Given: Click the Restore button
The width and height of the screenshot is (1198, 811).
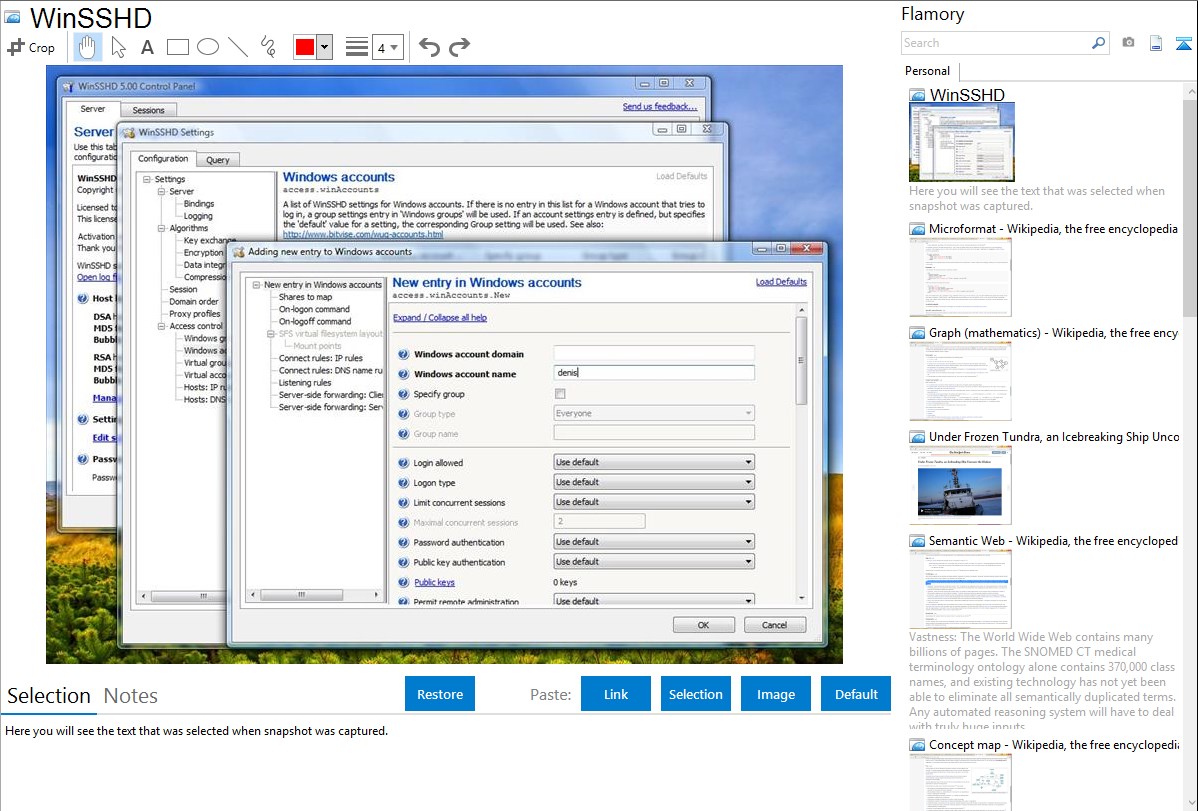Looking at the screenshot, I should [440, 694].
